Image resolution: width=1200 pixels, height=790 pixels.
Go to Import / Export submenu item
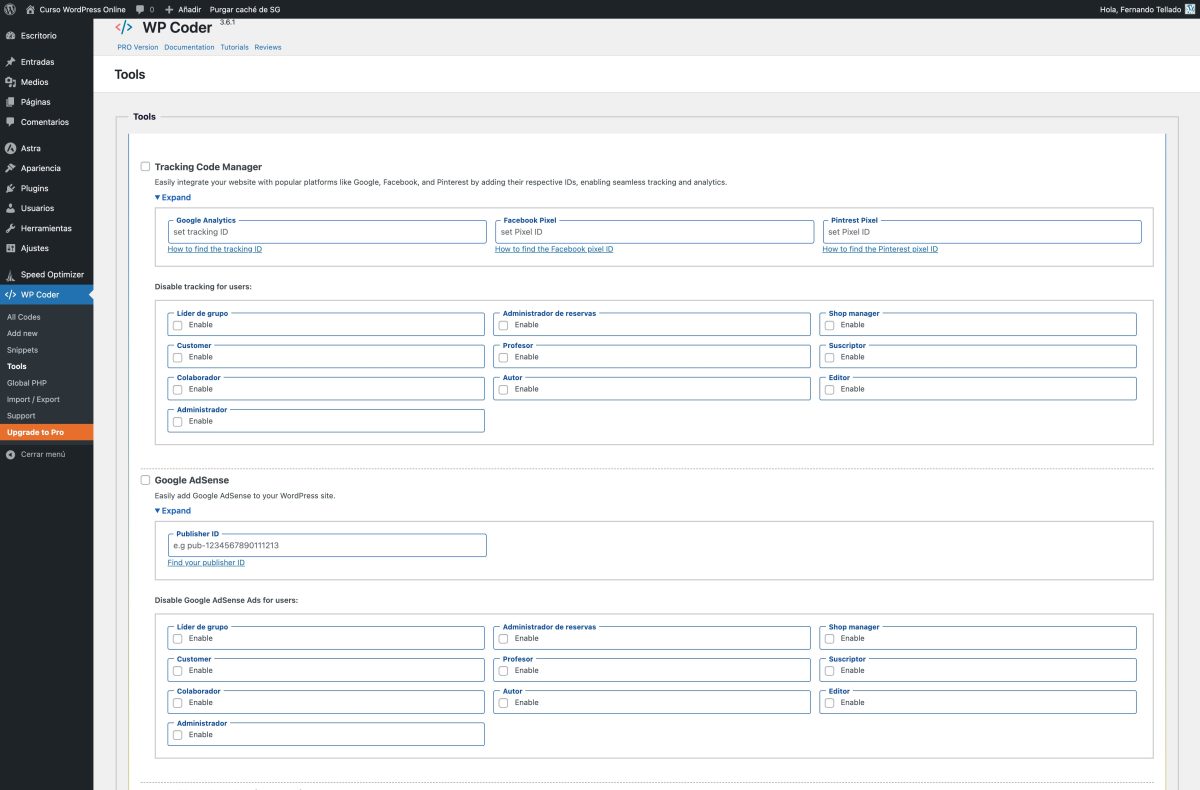(x=33, y=399)
